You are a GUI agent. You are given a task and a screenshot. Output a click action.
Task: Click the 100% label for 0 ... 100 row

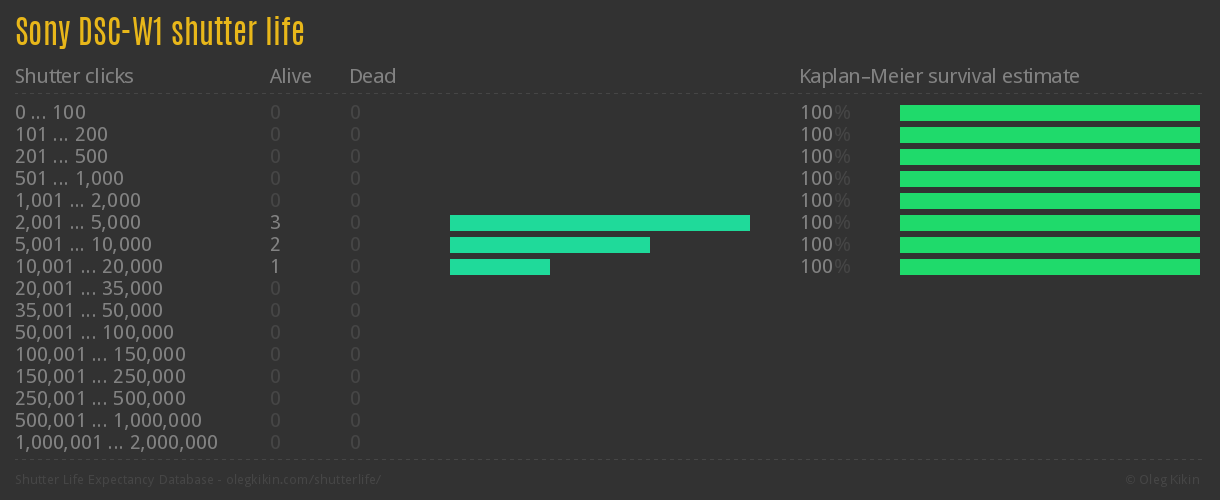point(825,113)
